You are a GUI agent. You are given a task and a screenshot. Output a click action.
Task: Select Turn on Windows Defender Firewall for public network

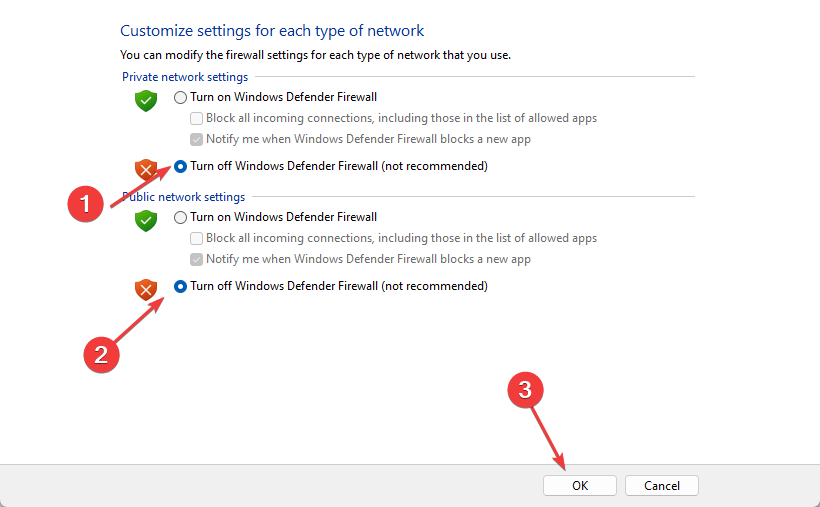180,217
